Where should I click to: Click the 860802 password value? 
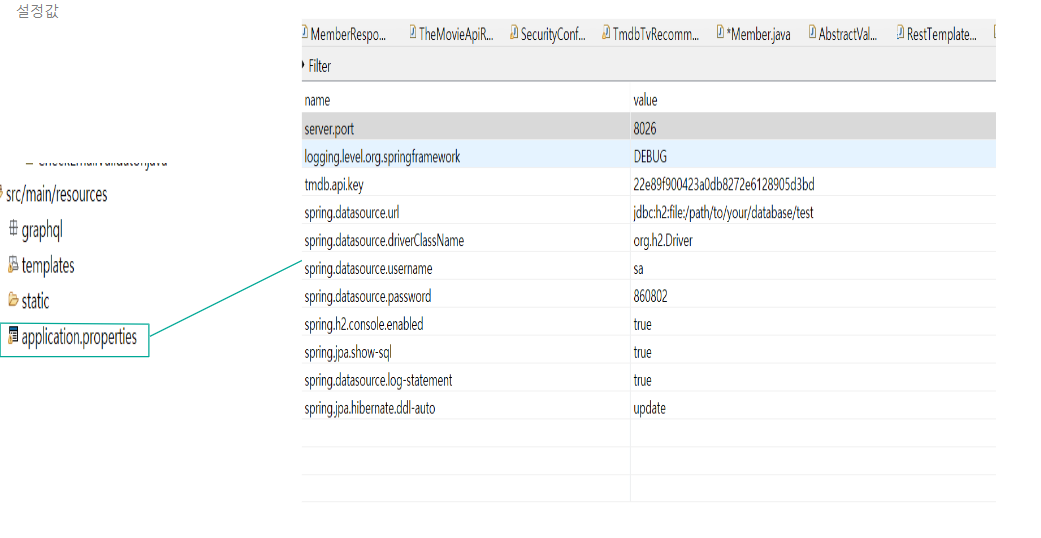651,296
